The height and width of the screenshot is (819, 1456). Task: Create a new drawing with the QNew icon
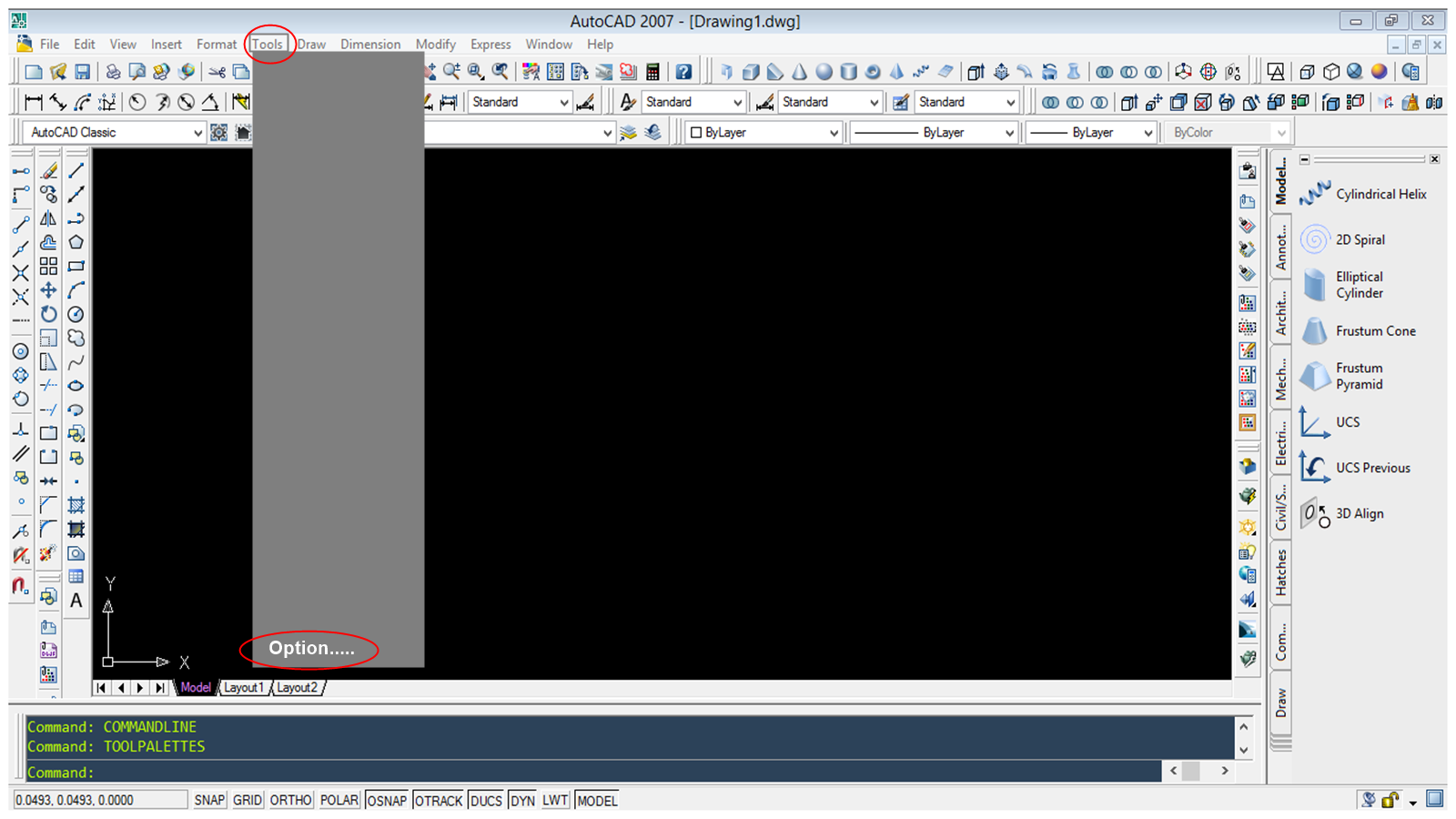[x=34, y=72]
